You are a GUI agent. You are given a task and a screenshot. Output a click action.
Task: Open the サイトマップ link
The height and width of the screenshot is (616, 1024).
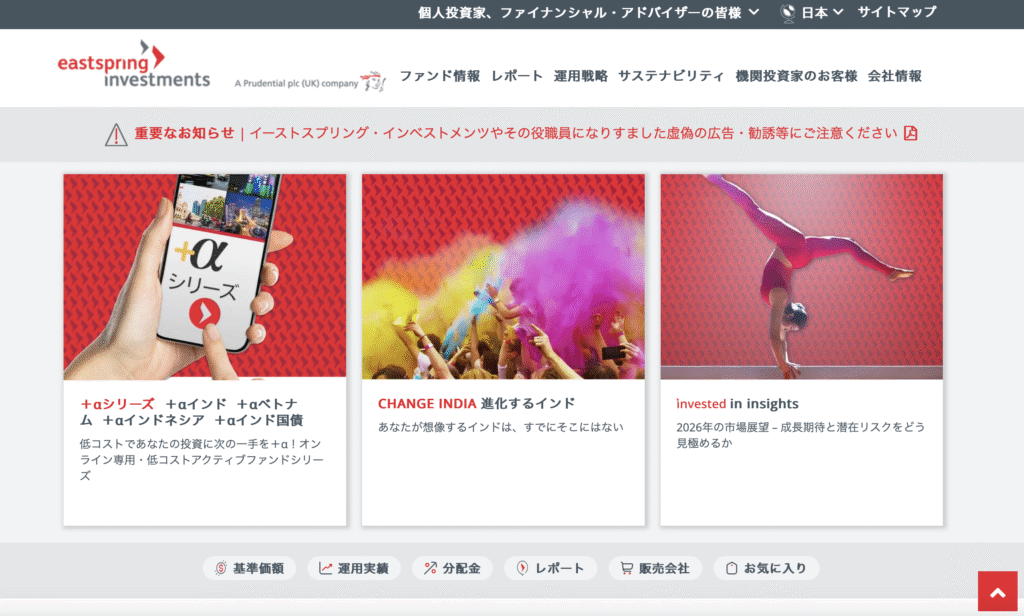click(897, 12)
